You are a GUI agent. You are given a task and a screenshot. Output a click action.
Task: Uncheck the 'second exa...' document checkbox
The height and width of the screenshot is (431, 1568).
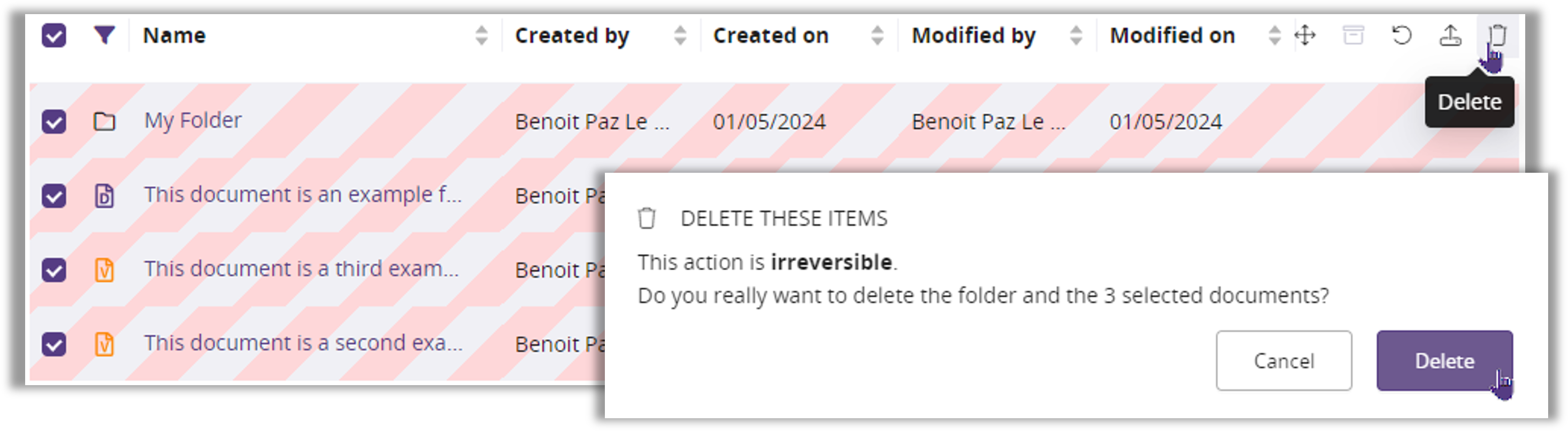[54, 344]
